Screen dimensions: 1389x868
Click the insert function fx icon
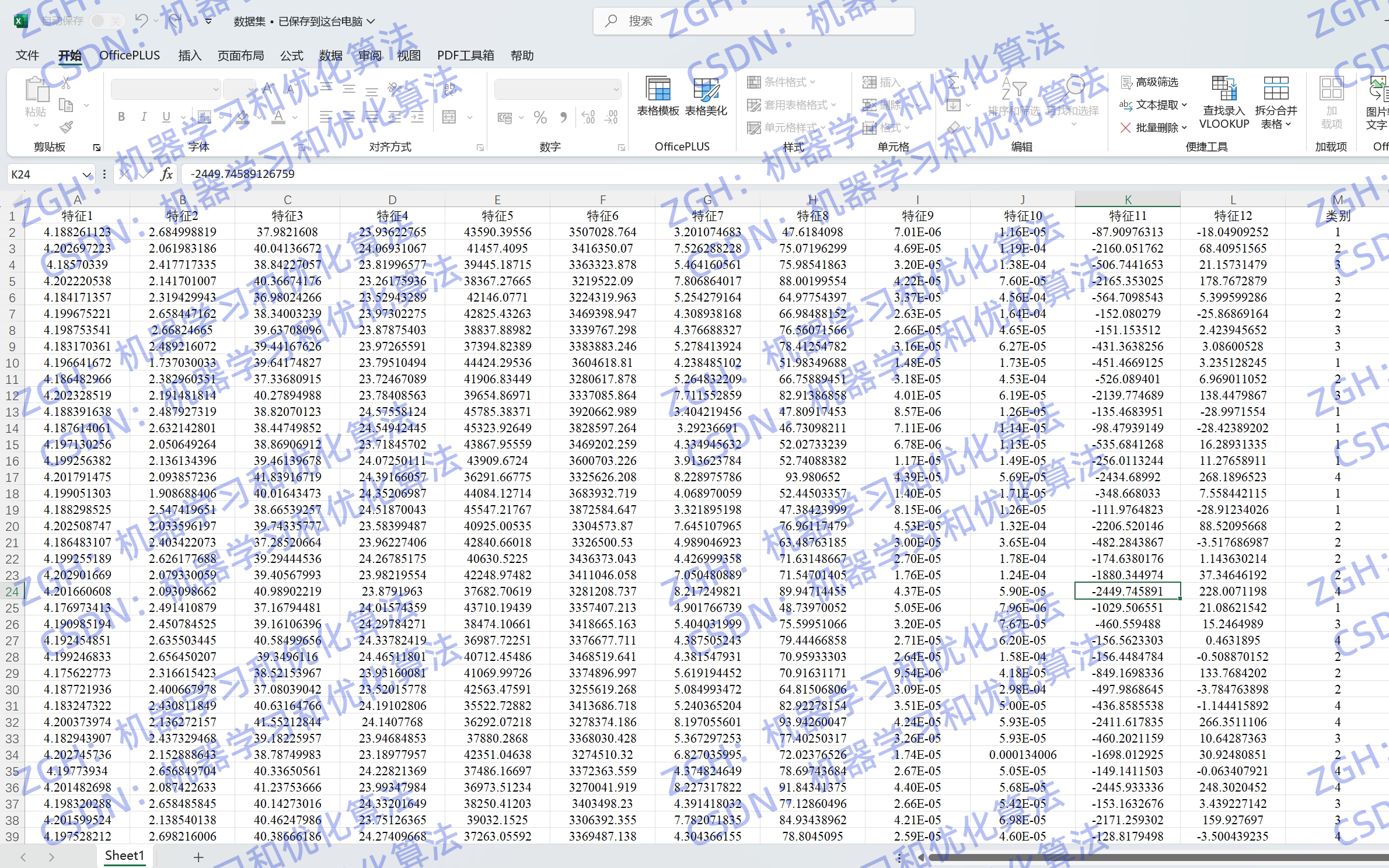tap(166, 174)
